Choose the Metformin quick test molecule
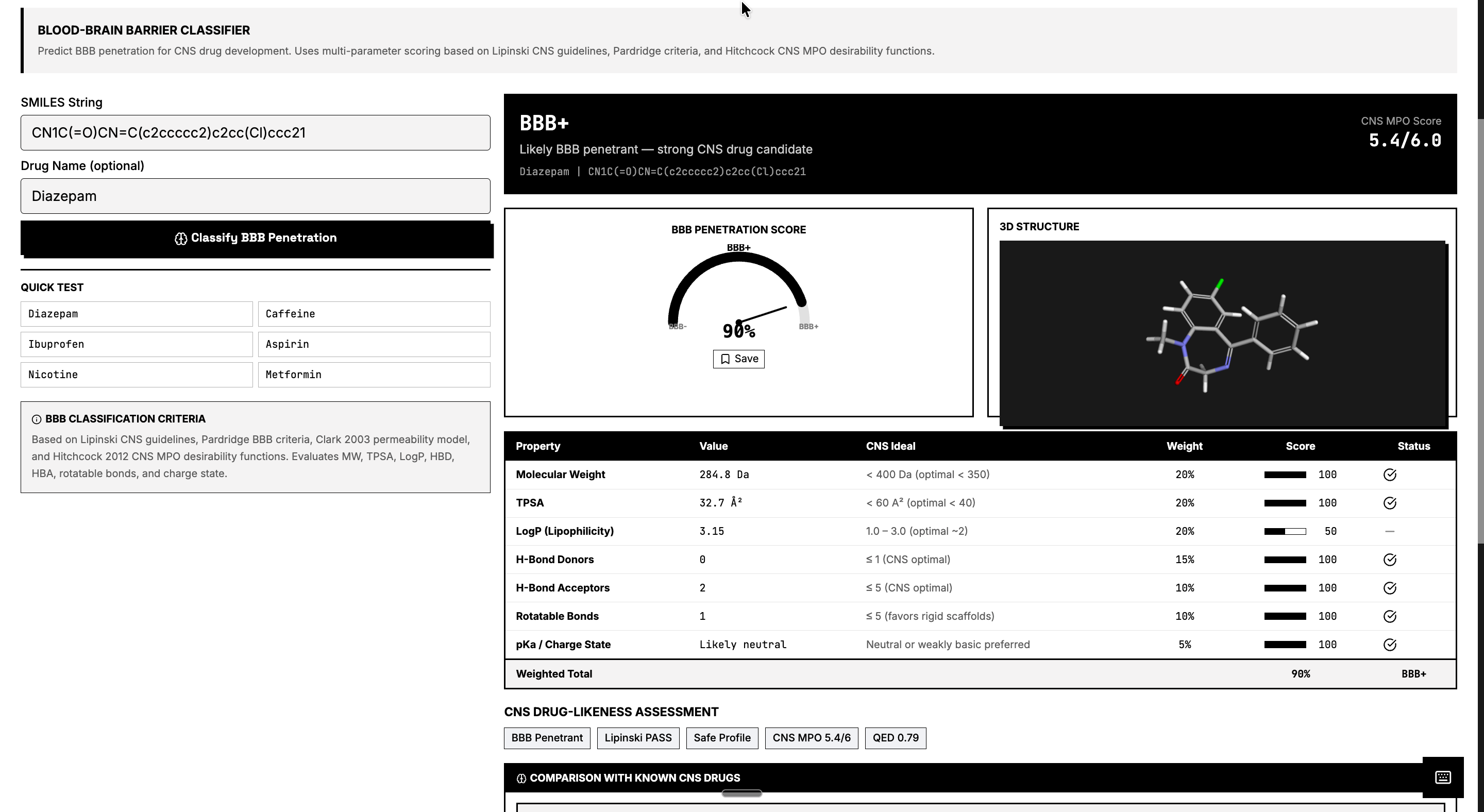The image size is (1484, 812). [374, 375]
